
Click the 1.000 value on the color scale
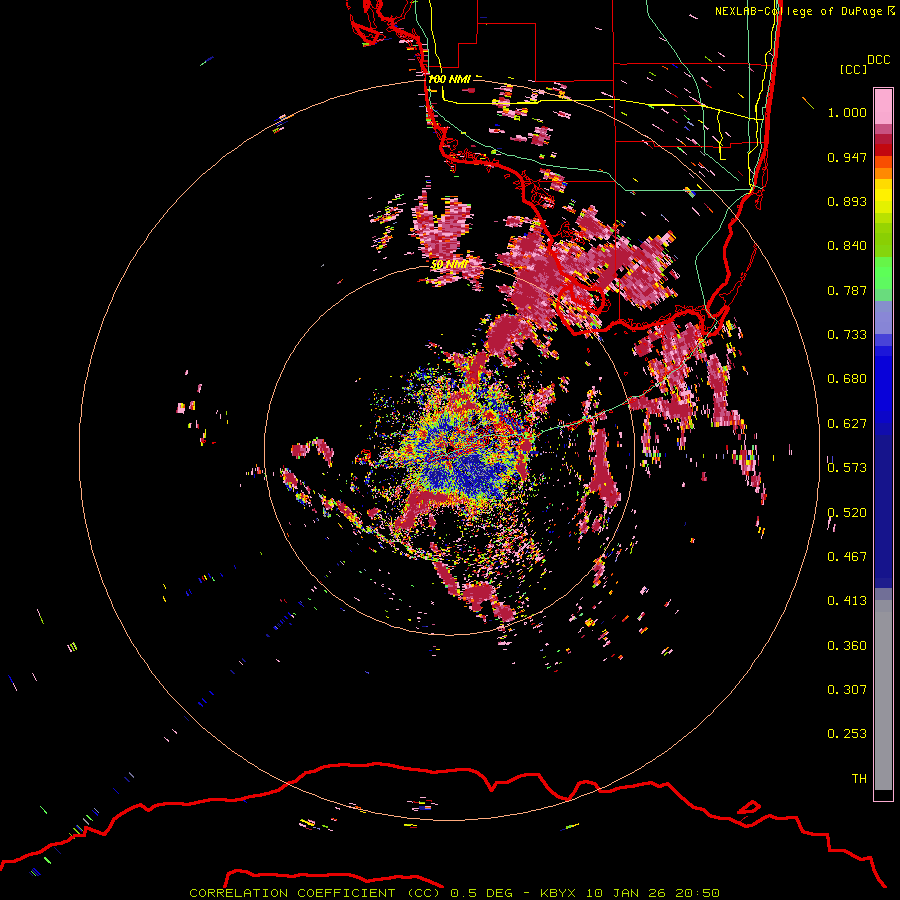click(847, 112)
